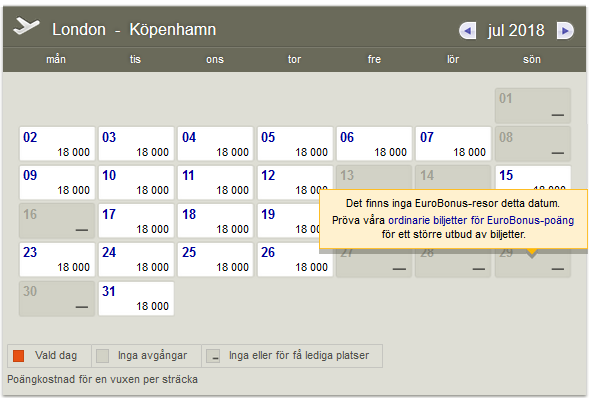
Task: Click the dash legend icon for lediga platser
Action: click(x=213, y=356)
